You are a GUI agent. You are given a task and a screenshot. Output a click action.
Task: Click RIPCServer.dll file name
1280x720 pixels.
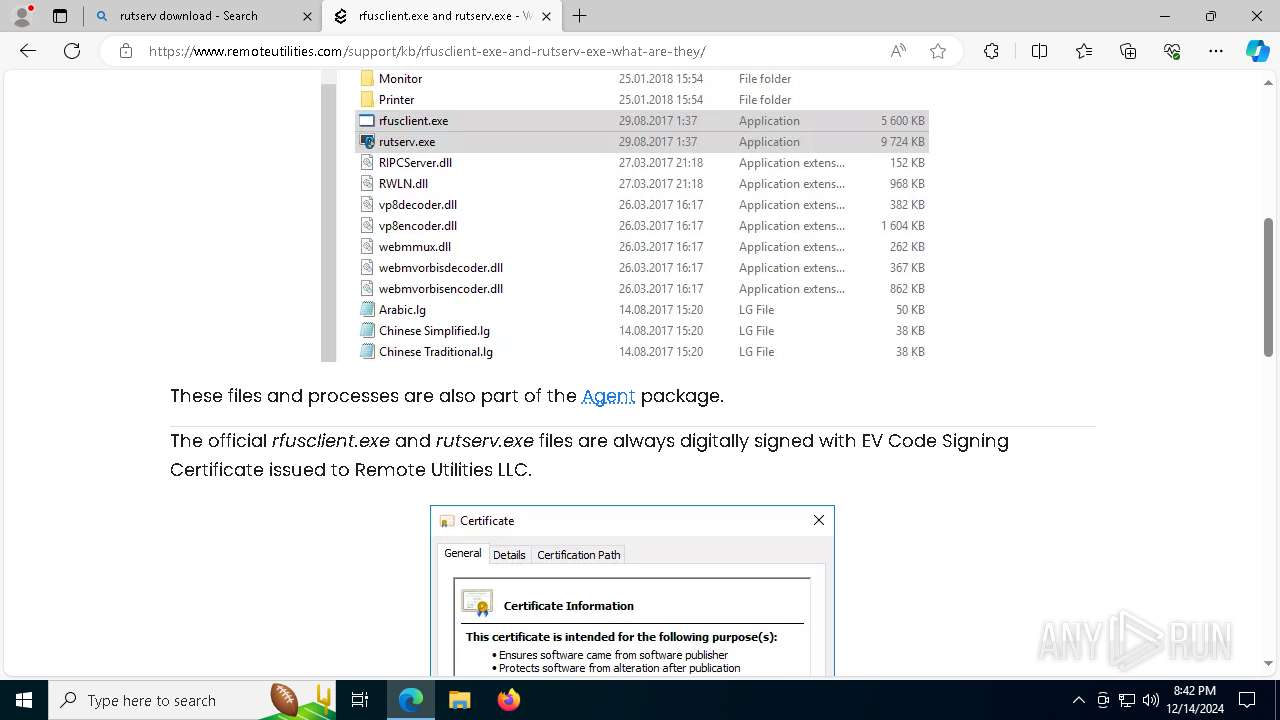415,162
